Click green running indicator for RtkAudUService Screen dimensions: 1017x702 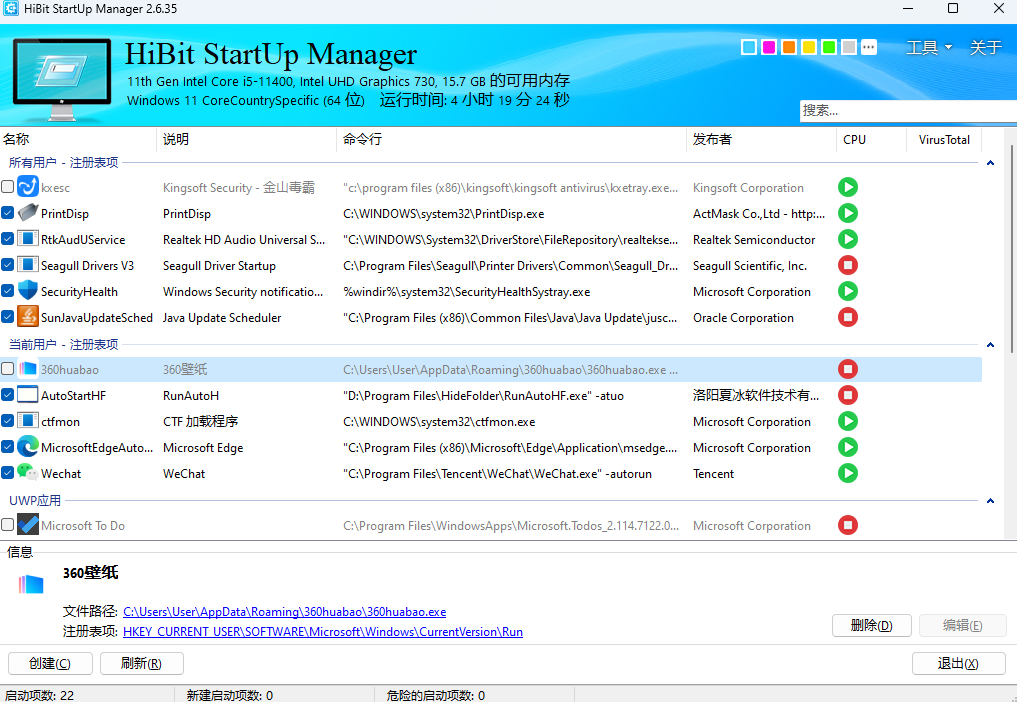[848, 239]
